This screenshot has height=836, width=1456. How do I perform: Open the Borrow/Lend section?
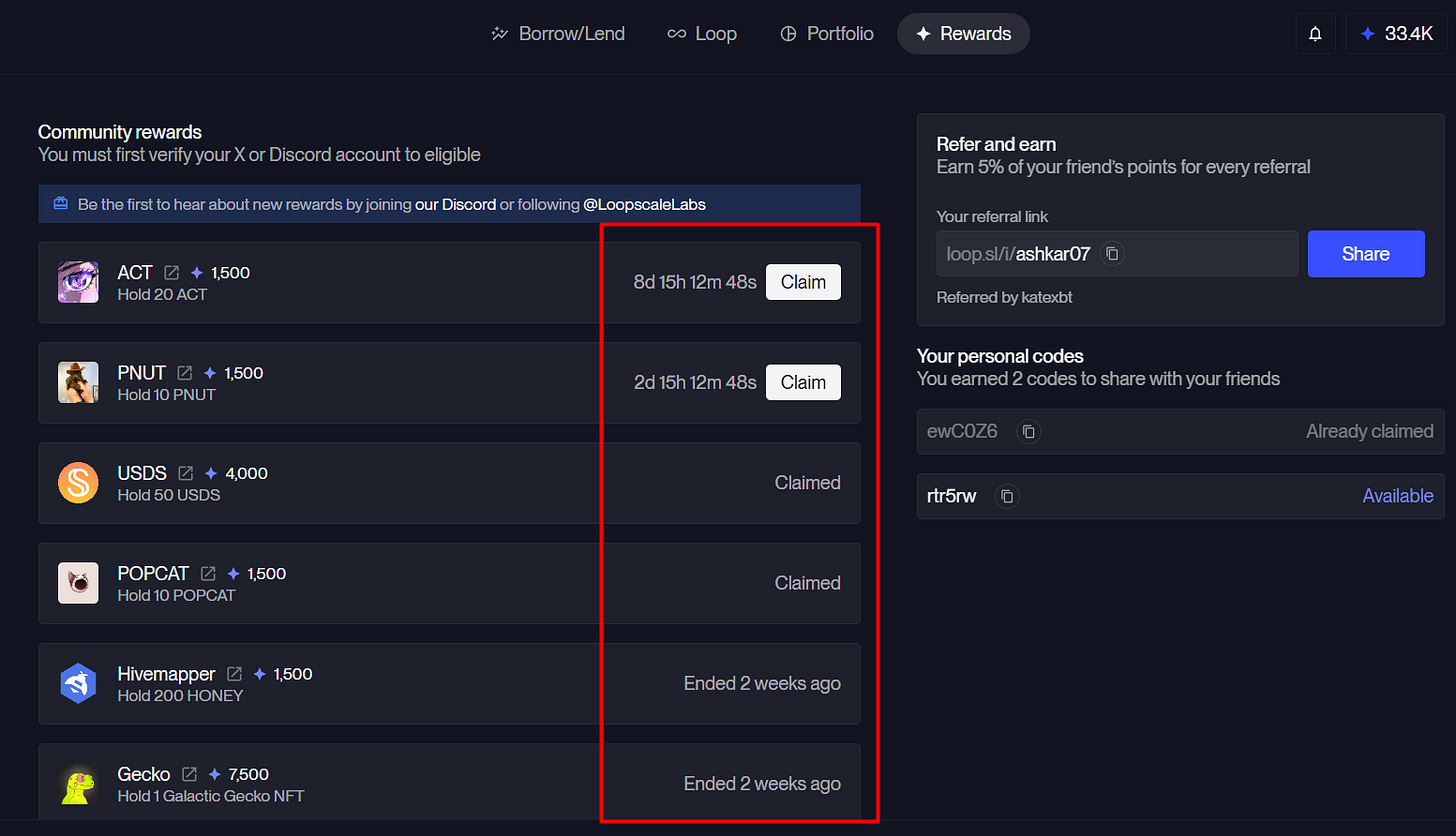coord(557,33)
